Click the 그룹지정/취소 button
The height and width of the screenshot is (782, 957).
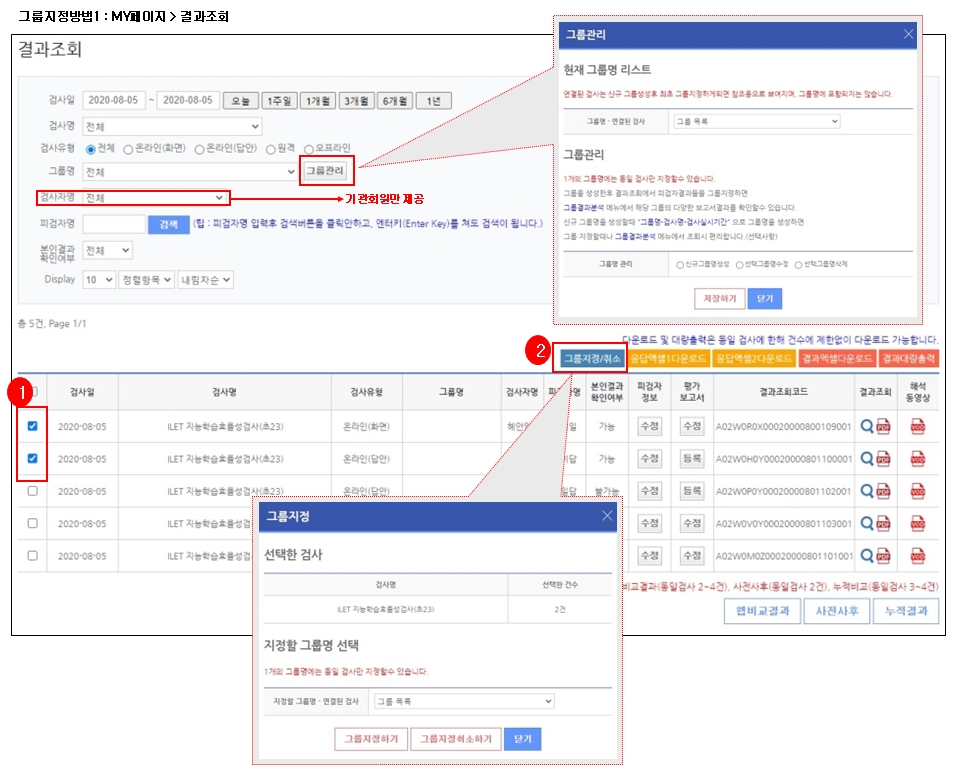[591, 357]
